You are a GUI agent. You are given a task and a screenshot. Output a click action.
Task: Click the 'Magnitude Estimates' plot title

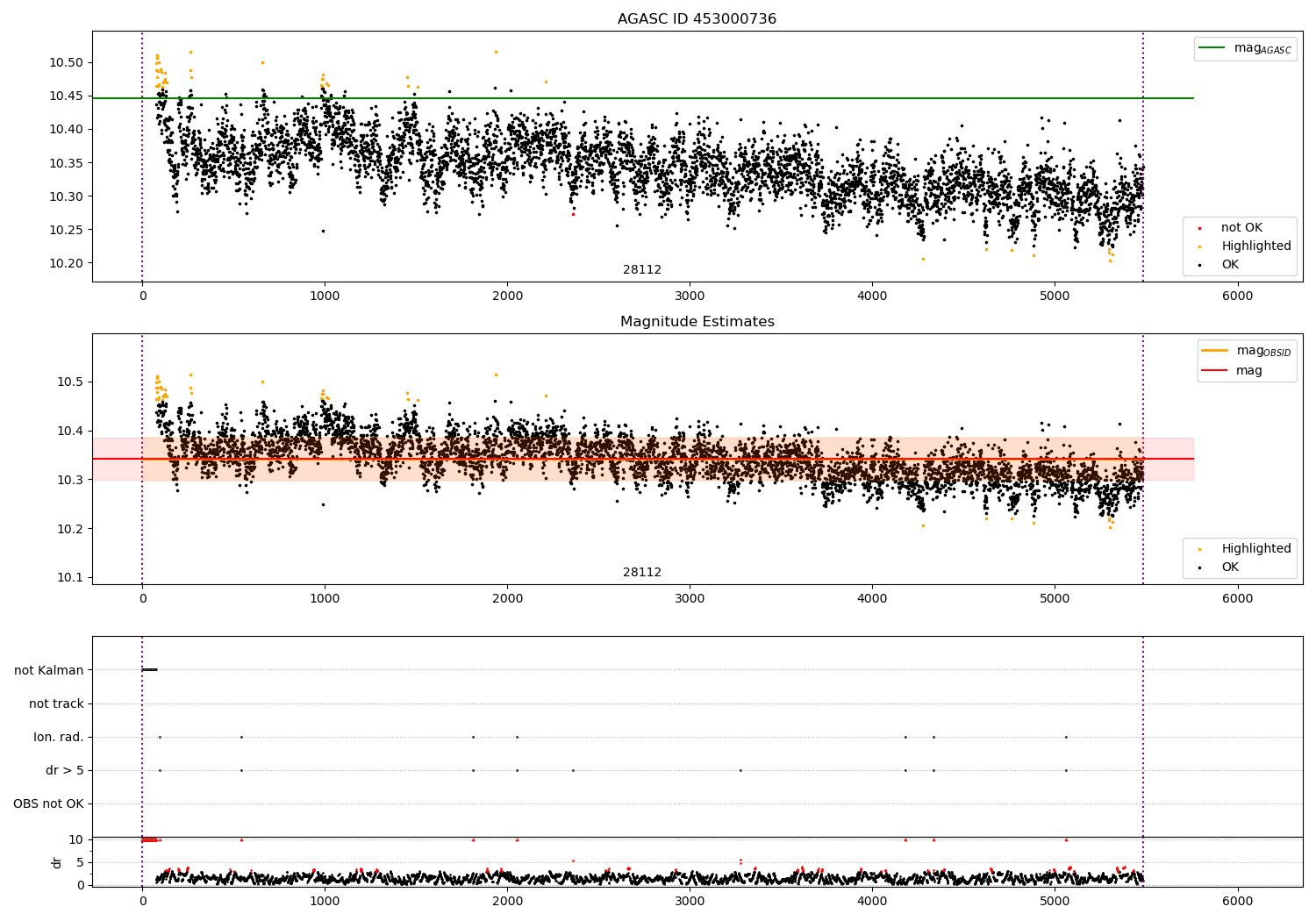click(x=697, y=322)
